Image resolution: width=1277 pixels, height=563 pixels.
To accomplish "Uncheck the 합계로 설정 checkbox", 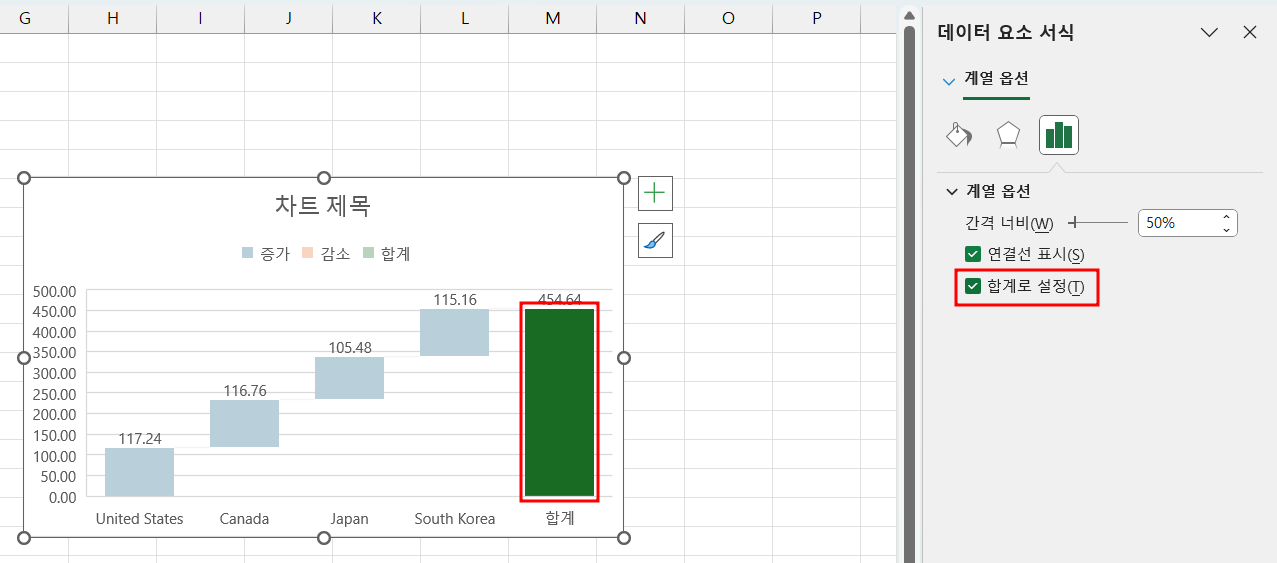I will coord(973,287).
